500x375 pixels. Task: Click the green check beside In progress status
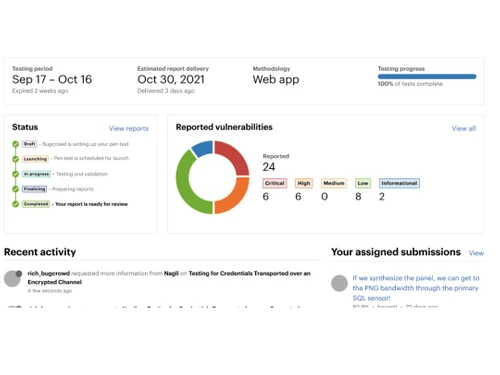15,174
